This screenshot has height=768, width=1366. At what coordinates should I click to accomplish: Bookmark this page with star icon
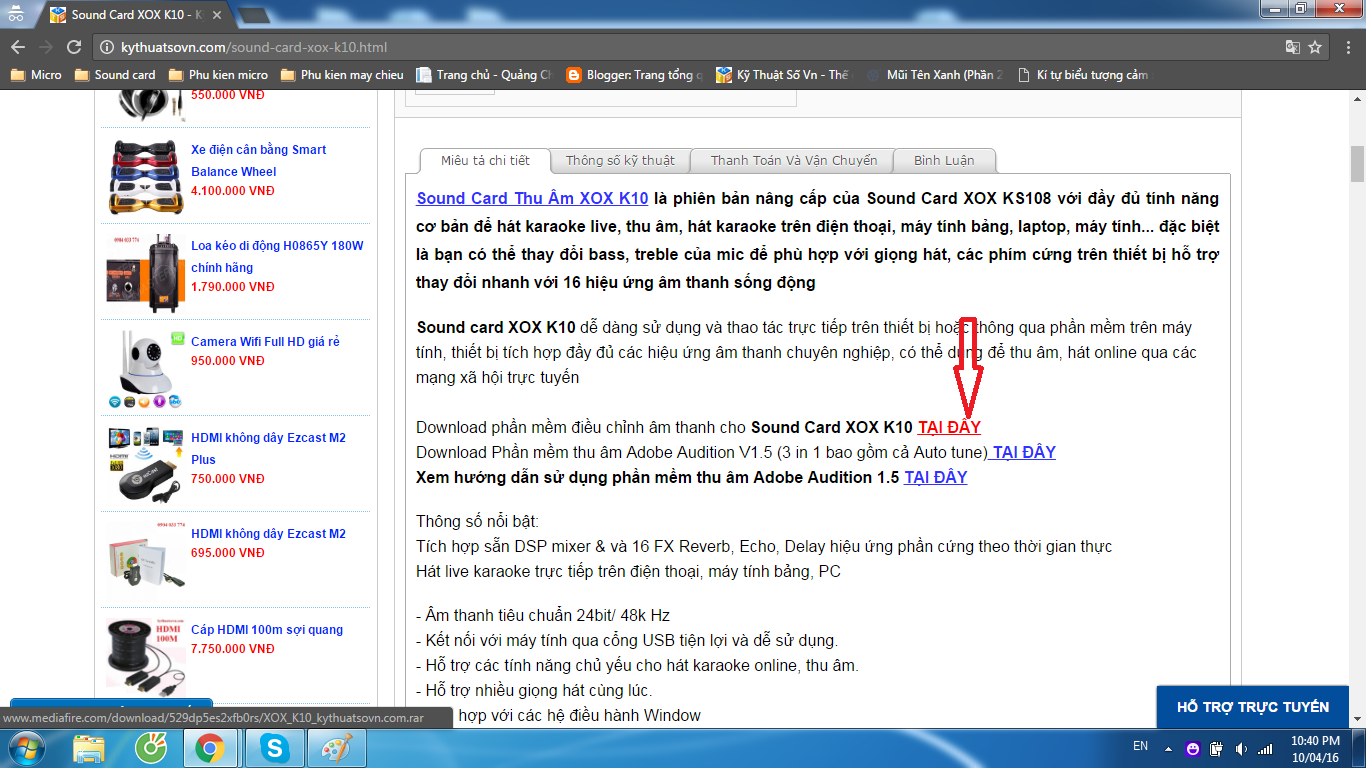point(1316,47)
